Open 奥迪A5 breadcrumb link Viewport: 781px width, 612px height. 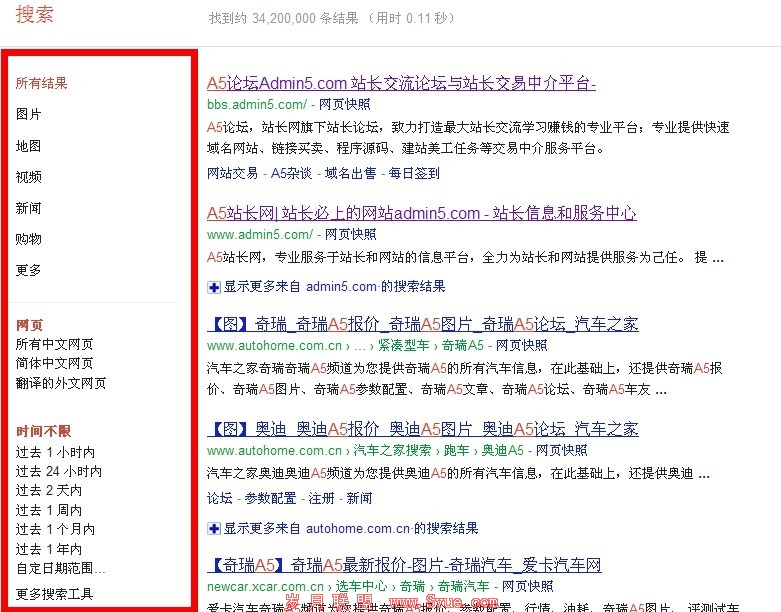503,451
